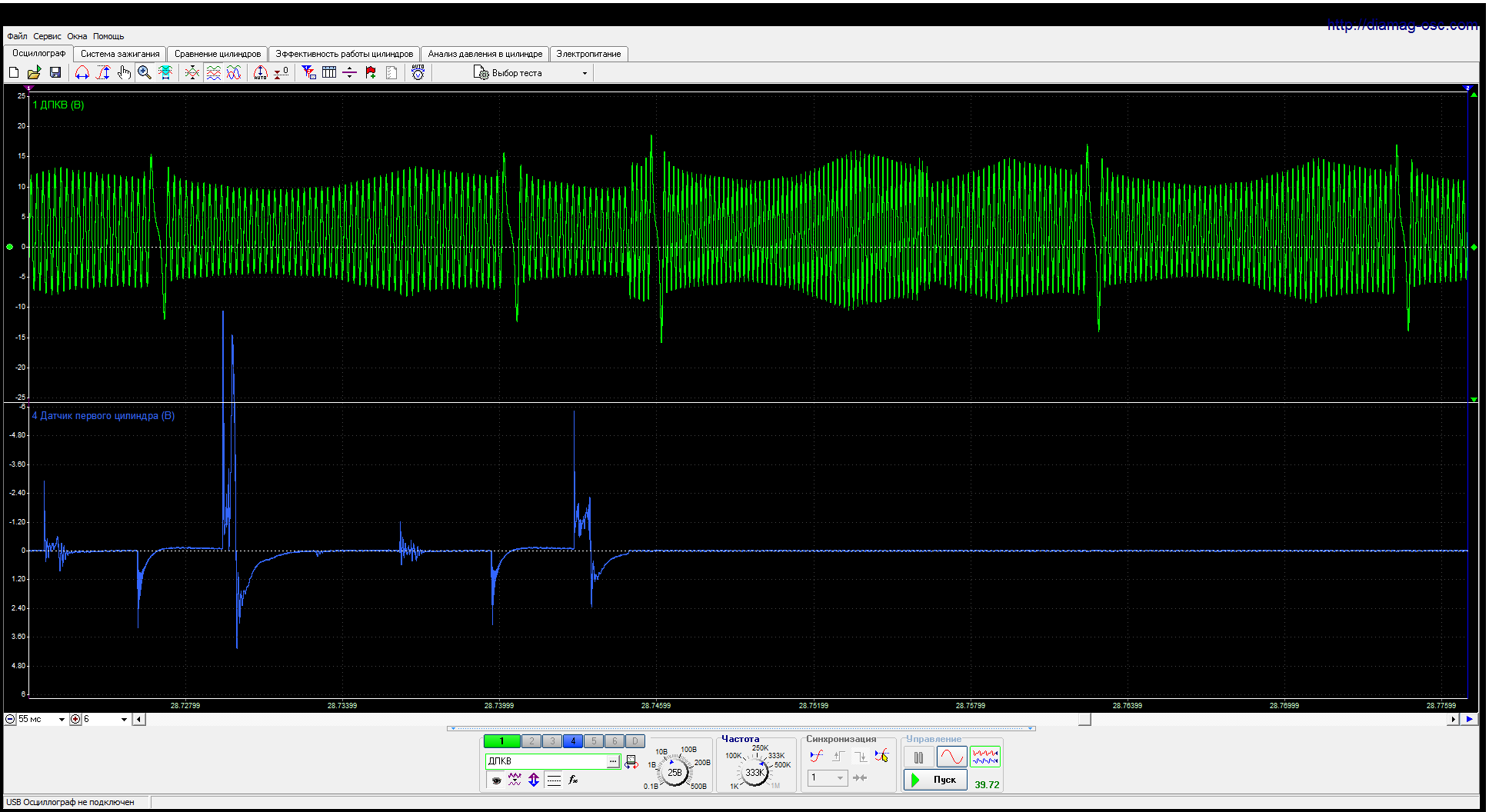Viewport: 1489px width, 812px height.
Task: Open the Помощь menu
Action: pyautogui.click(x=108, y=36)
